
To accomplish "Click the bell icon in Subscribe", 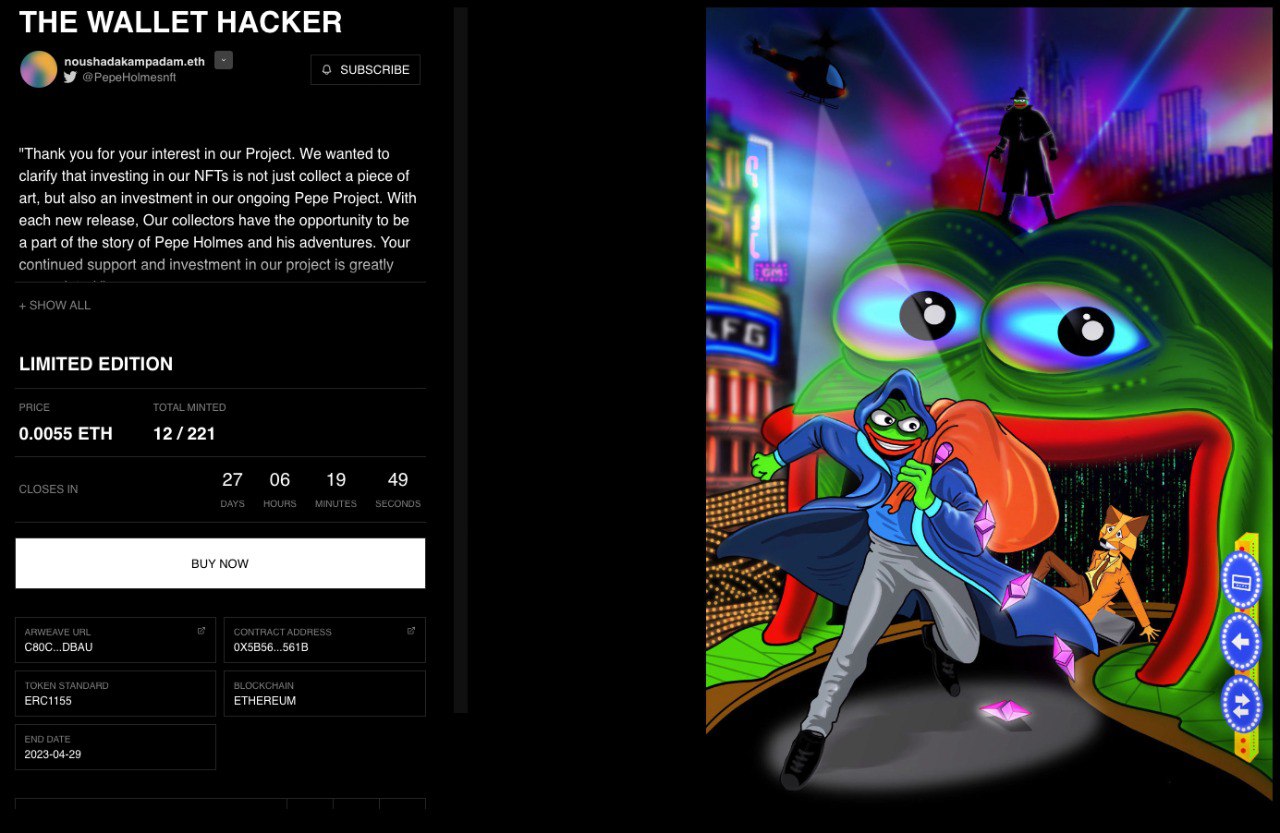I will click(x=327, y=70).
